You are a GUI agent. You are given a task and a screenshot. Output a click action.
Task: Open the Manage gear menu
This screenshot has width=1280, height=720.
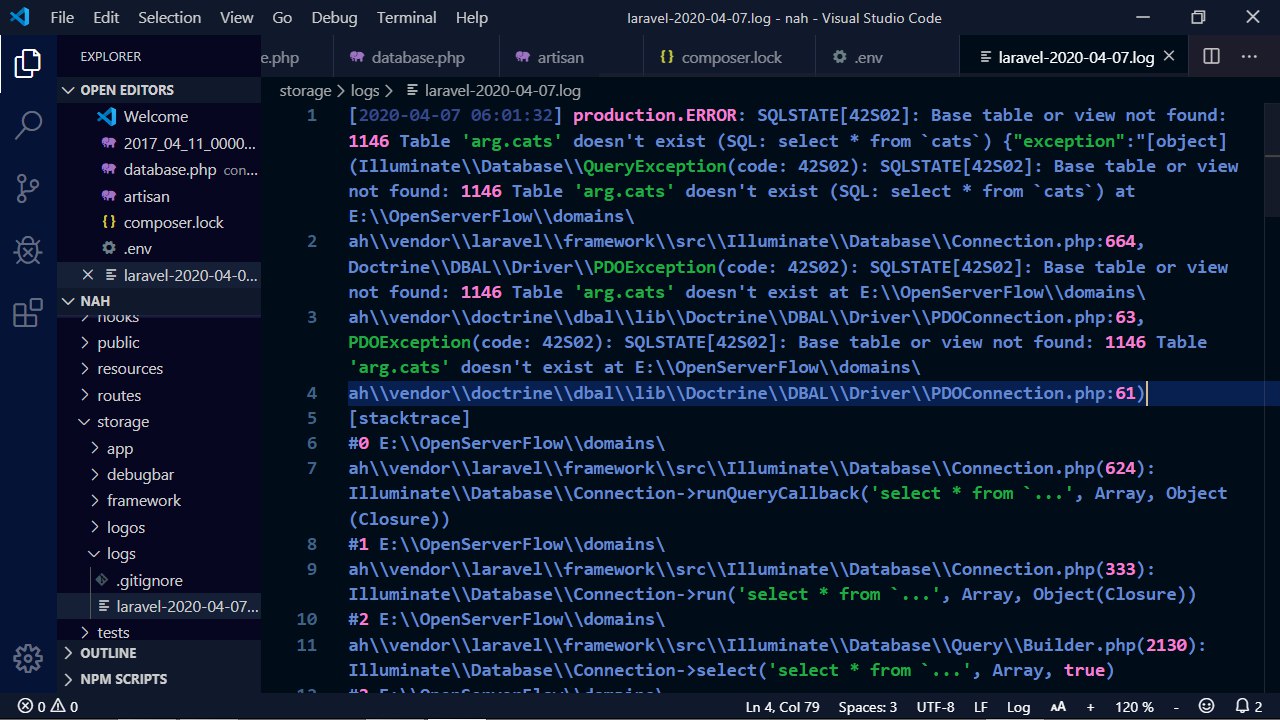pos(28,658)
